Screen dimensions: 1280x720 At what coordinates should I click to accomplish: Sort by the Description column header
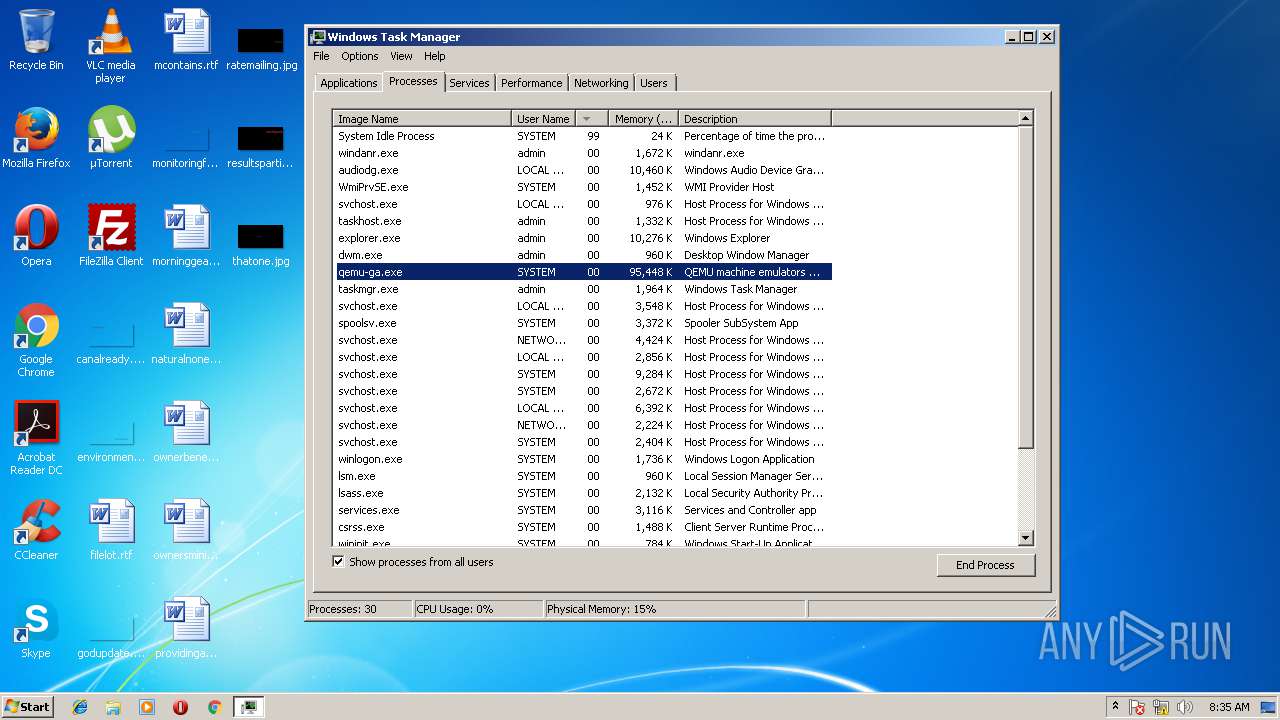tap(755, 119)
